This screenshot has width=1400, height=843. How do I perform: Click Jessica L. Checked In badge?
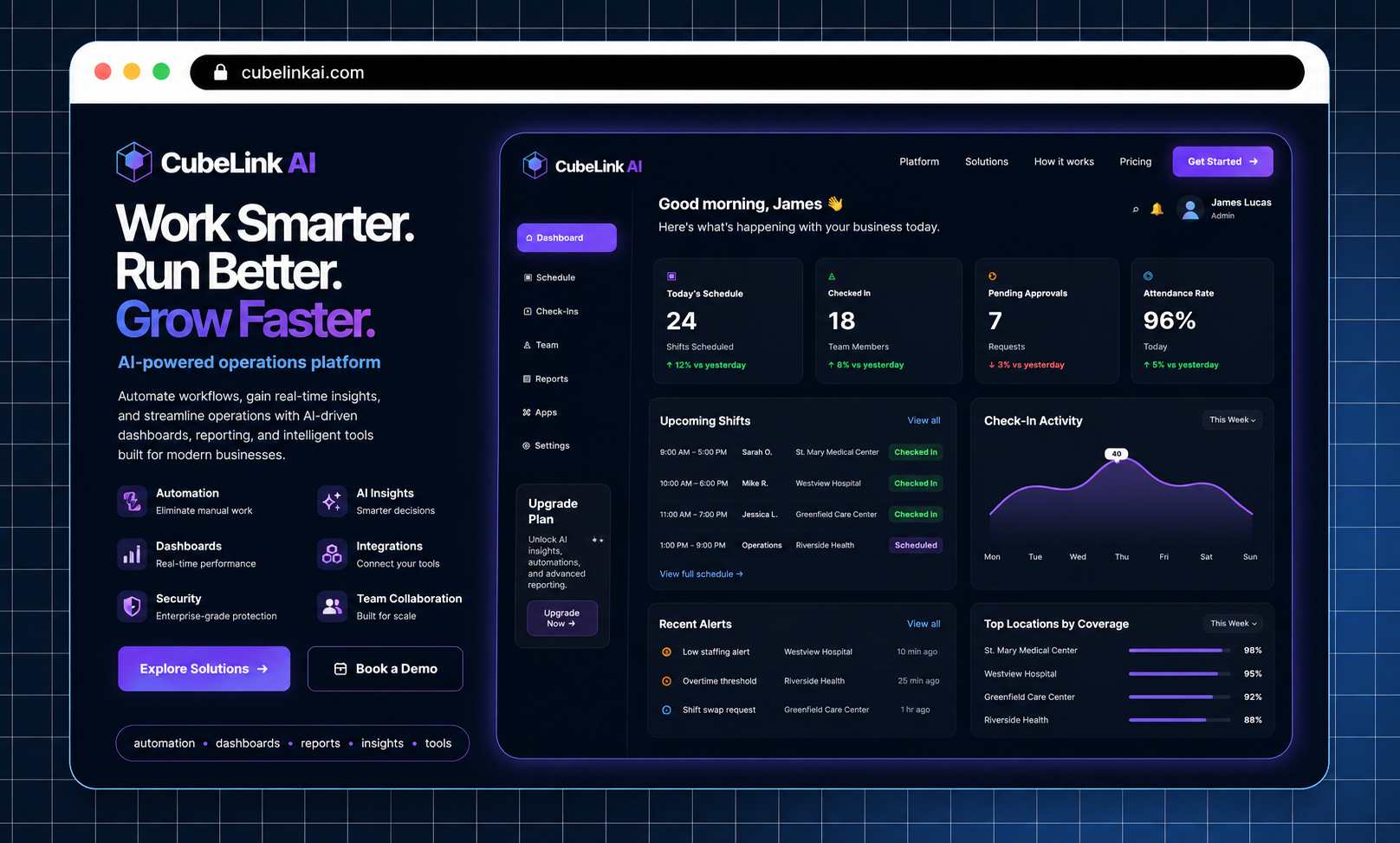916,515
